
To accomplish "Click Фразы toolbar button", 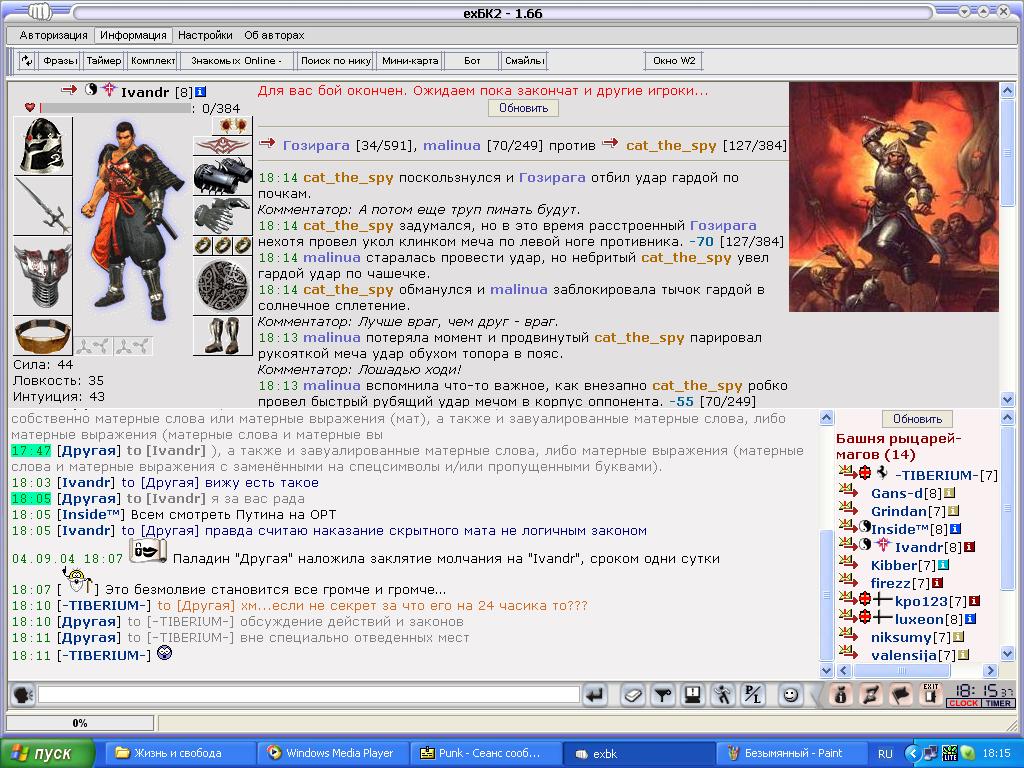I will 60,61.
